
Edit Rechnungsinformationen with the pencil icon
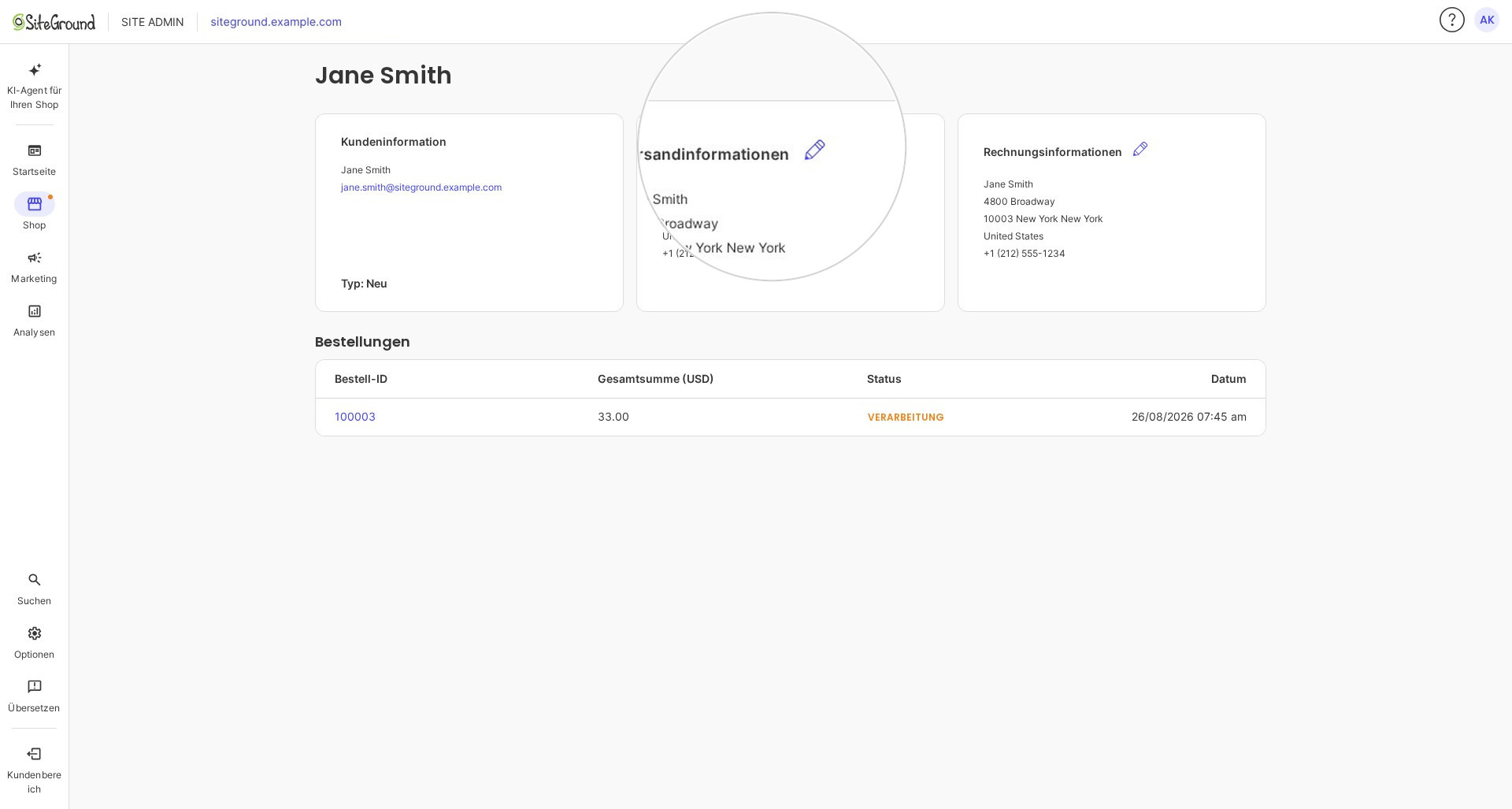click(1140, 149)
